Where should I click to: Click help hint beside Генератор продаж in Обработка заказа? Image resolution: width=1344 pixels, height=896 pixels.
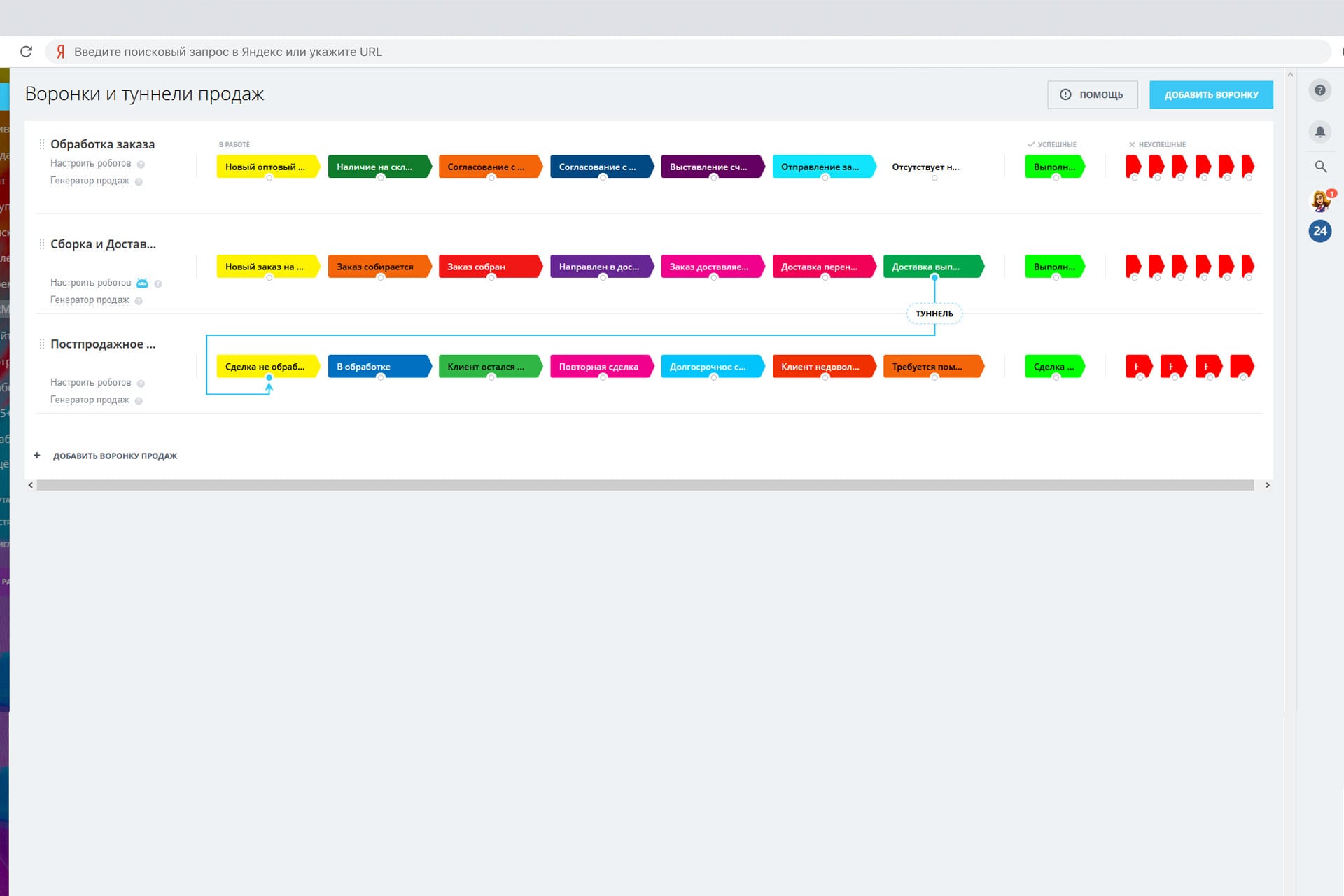[139, 182]
